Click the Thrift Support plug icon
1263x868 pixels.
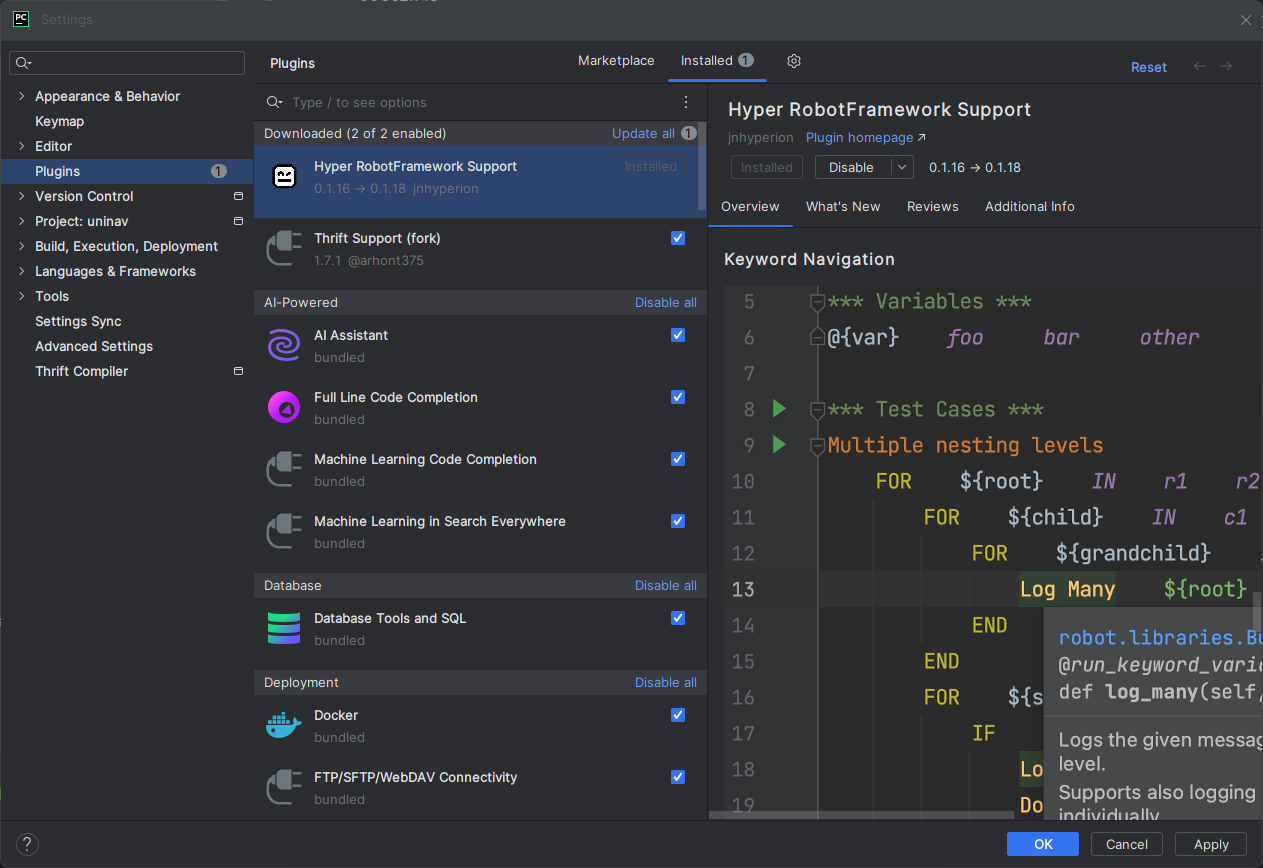[284, 249]
